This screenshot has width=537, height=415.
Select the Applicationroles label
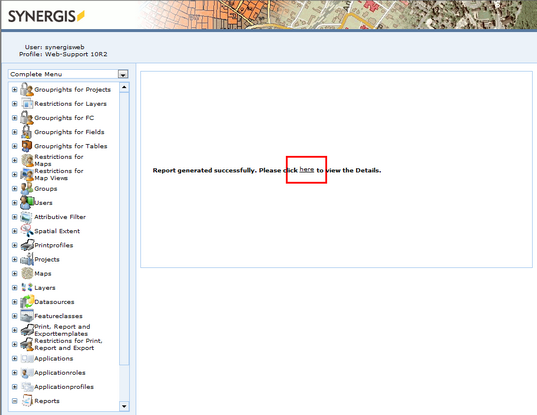[x=60, y=373]
